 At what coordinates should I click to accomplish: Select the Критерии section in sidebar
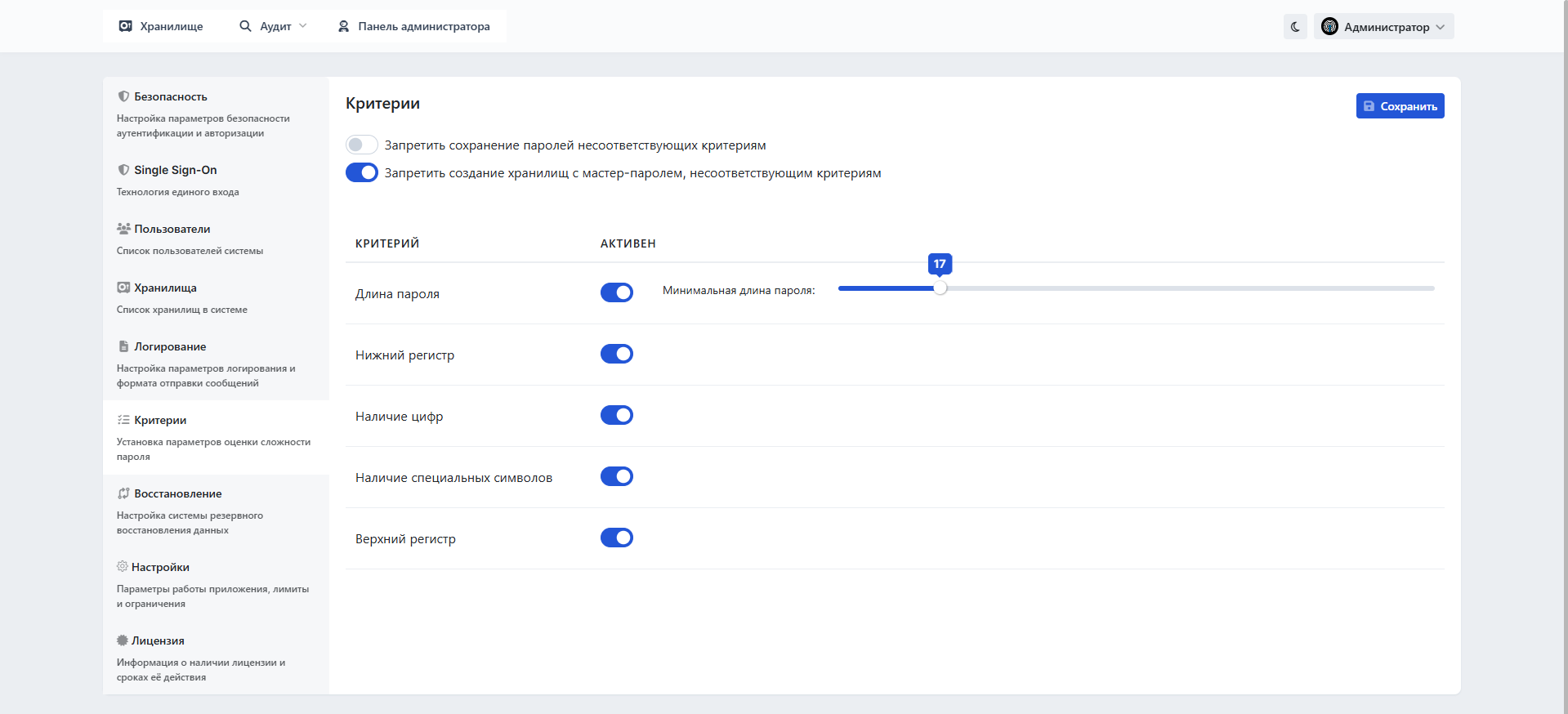160,420
